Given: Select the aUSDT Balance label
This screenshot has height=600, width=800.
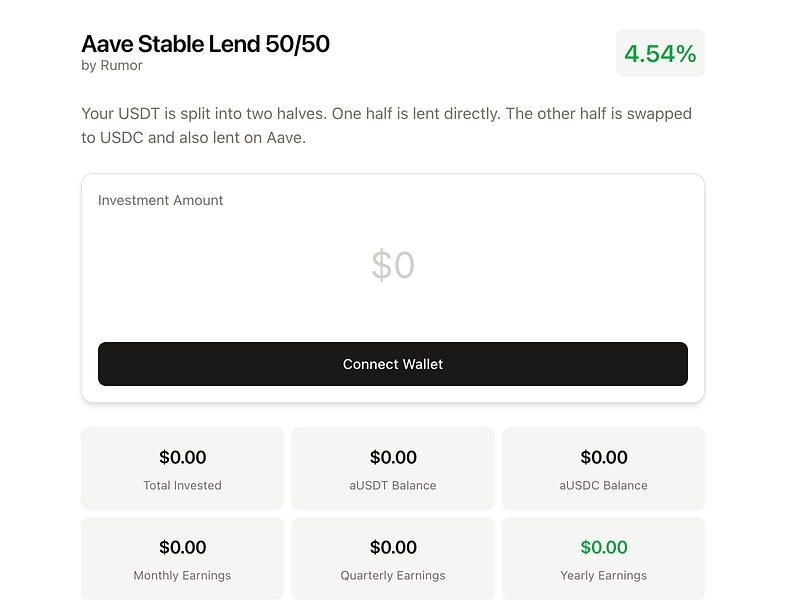Looking at the screenshot, I should pos(393,485).
